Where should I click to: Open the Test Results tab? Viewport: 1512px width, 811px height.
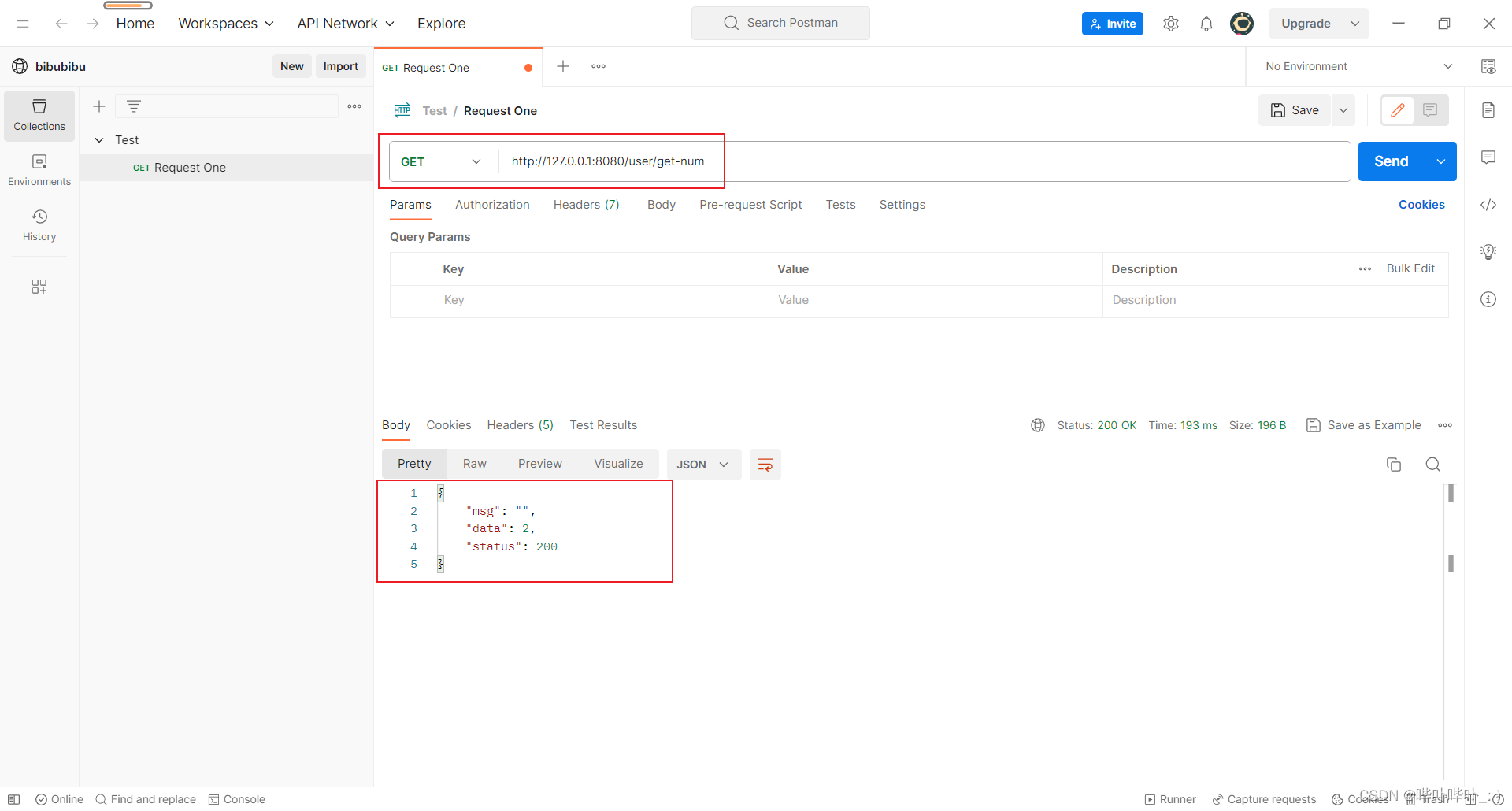(x=603, y=425)
